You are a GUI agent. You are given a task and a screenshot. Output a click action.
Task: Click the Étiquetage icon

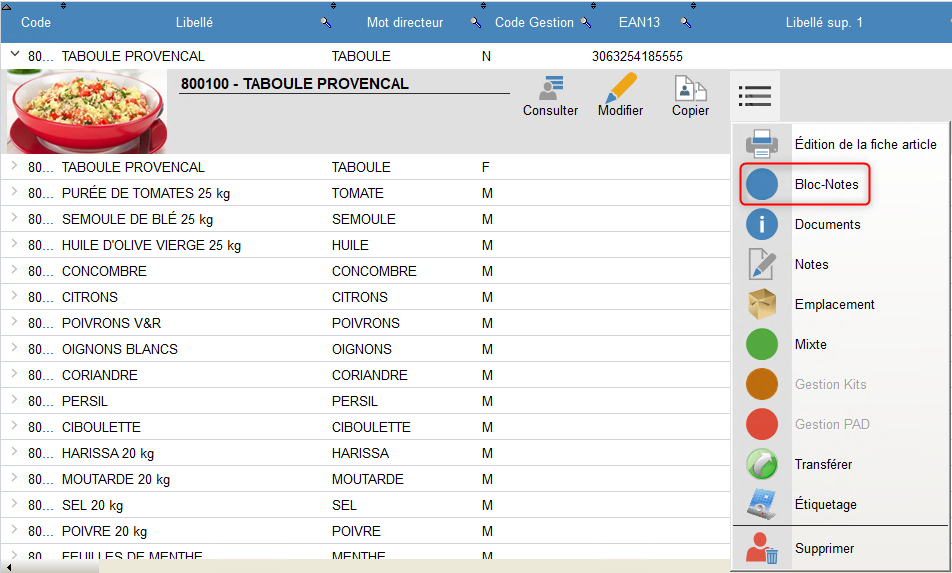pyautogui.click(x=762, y=504)
